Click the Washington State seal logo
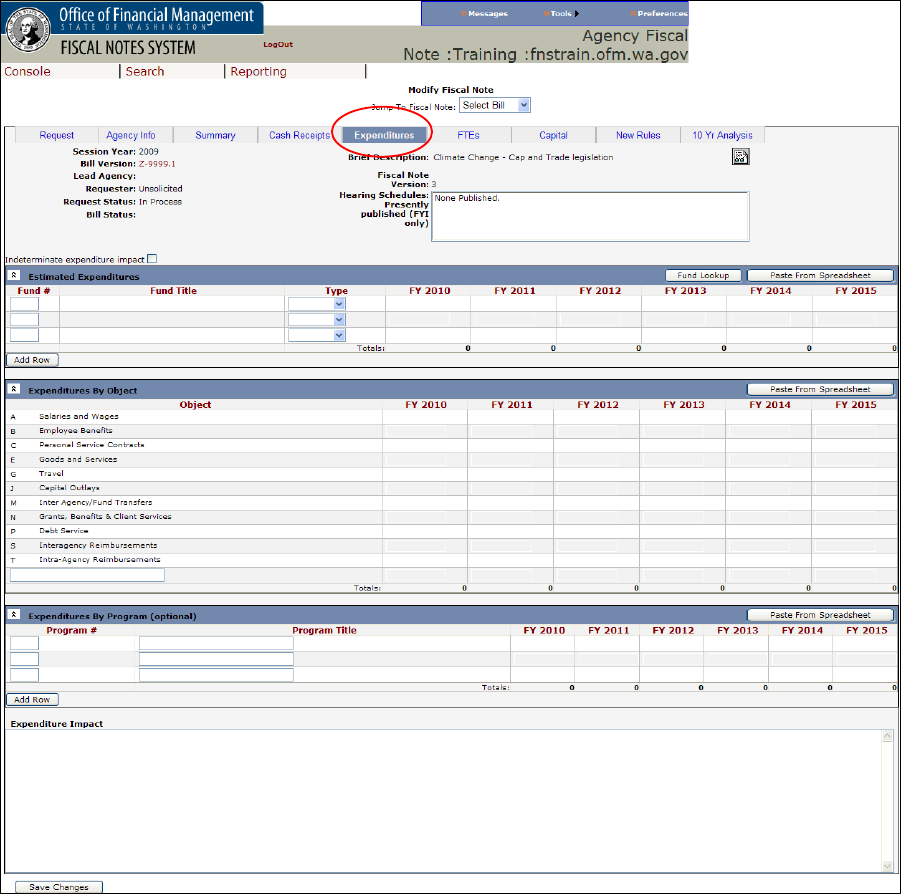Screen dimensions: 901x894 point(27,30)
